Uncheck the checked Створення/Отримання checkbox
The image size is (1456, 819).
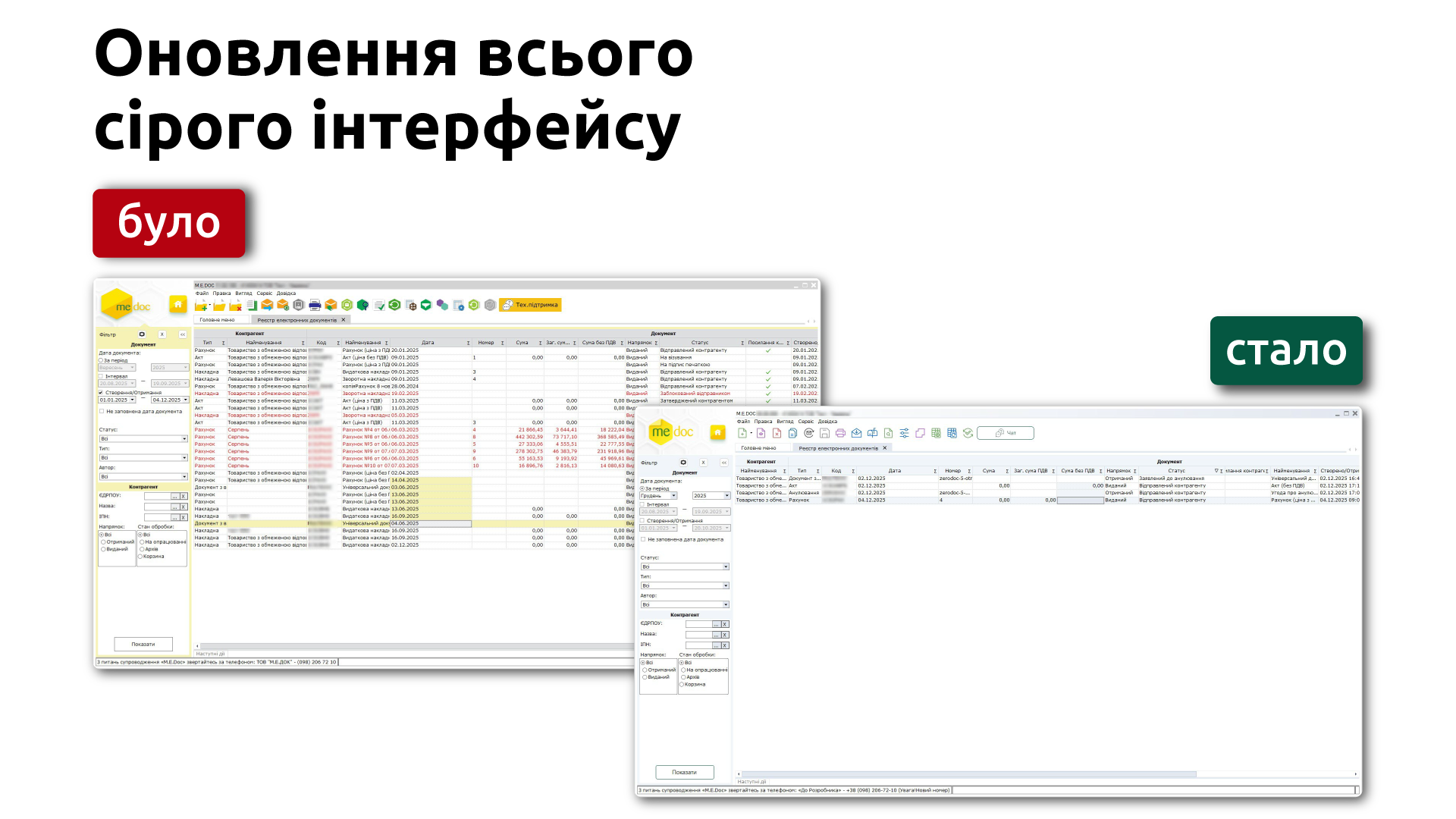pyautogui.click(x=101, y=393)
